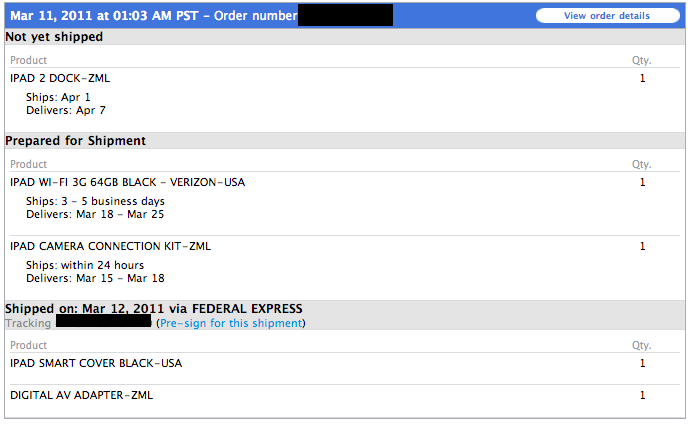Click the Ships: Apr 1 text
691x424 pixels.
(x=58, y=97)
